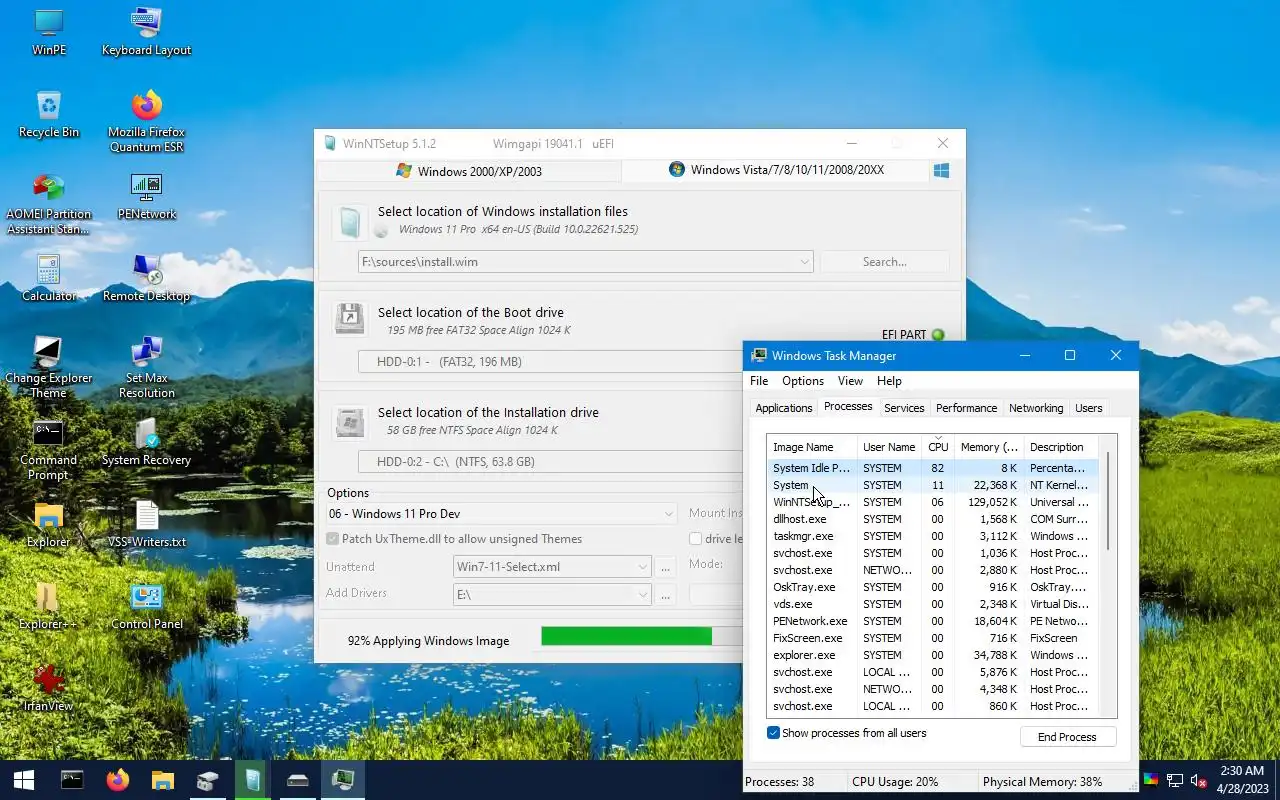This screenshot has height=800, width=1280.
Task: Open the Explorer desktop icon
Action: pyautogui.click(x=48, y=524)
